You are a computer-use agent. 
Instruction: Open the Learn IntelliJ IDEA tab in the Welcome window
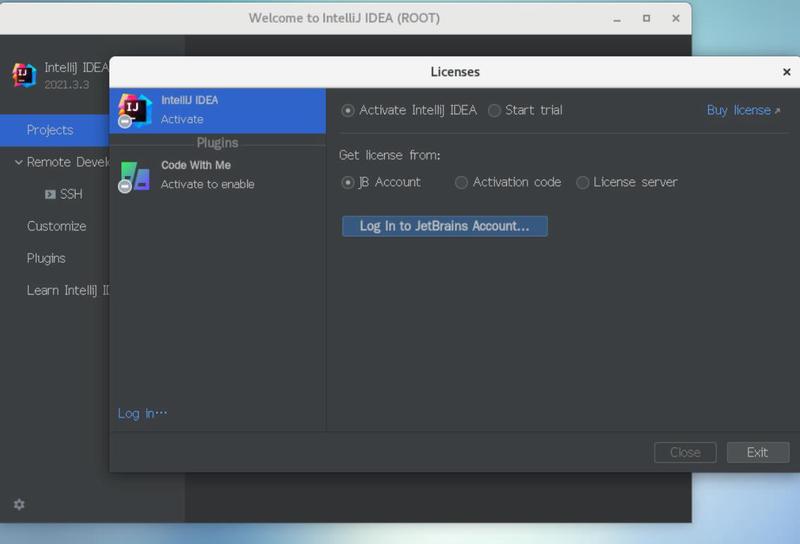[68, 290]
